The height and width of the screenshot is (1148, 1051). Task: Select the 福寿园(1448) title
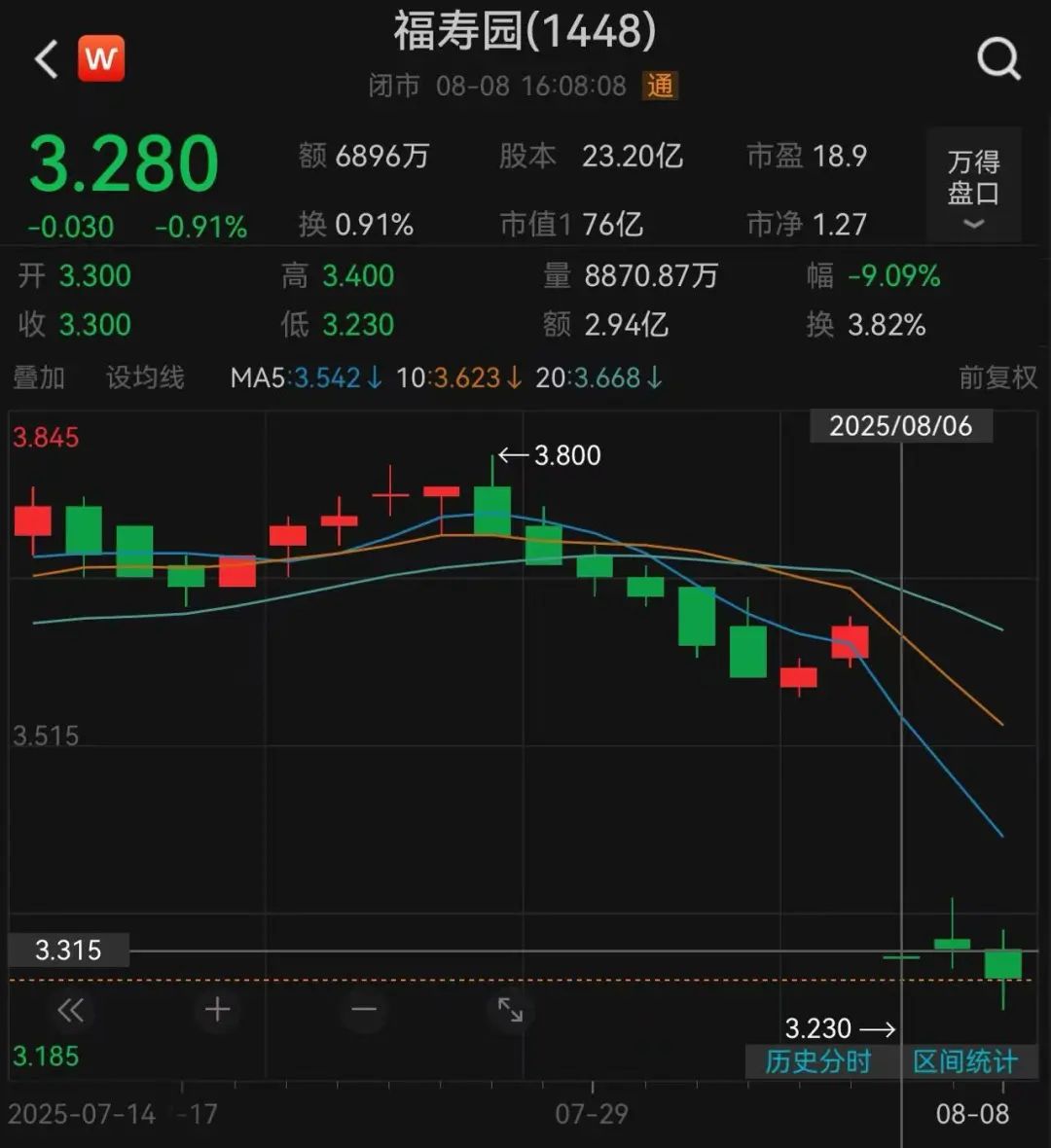pos(525,32)
